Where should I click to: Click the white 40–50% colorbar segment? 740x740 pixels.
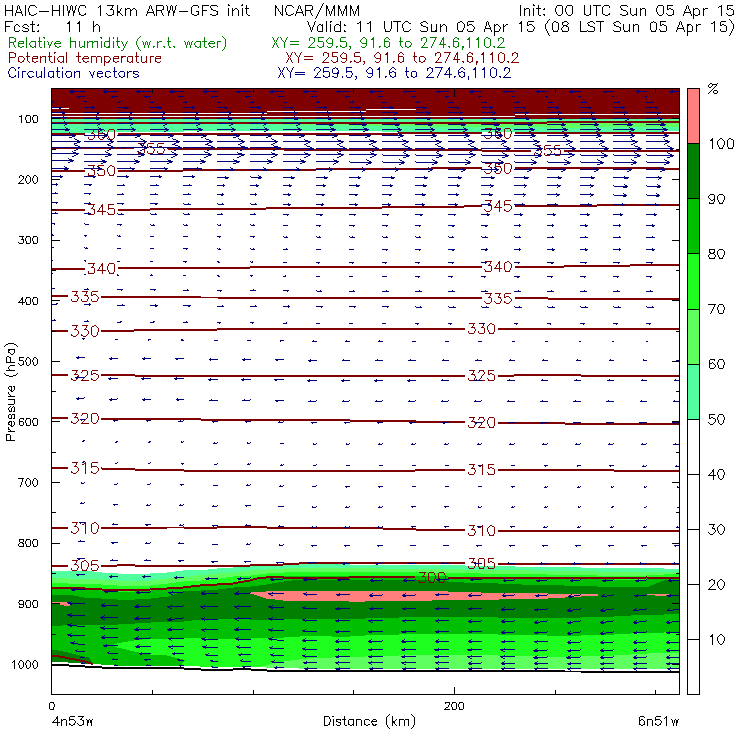(x=693, y=446)
